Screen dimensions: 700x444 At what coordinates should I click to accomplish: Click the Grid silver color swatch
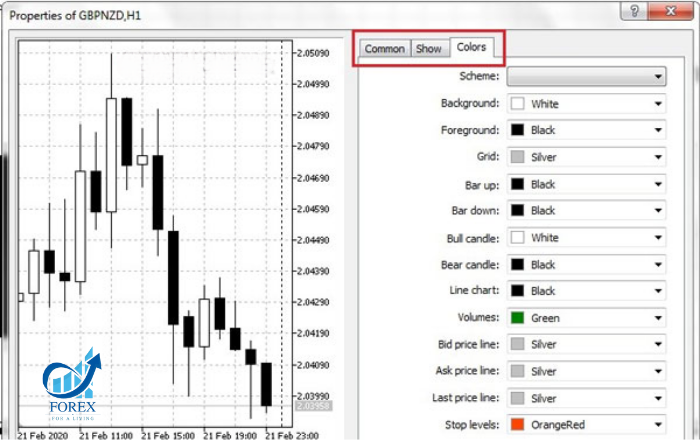tap(517, 157)
